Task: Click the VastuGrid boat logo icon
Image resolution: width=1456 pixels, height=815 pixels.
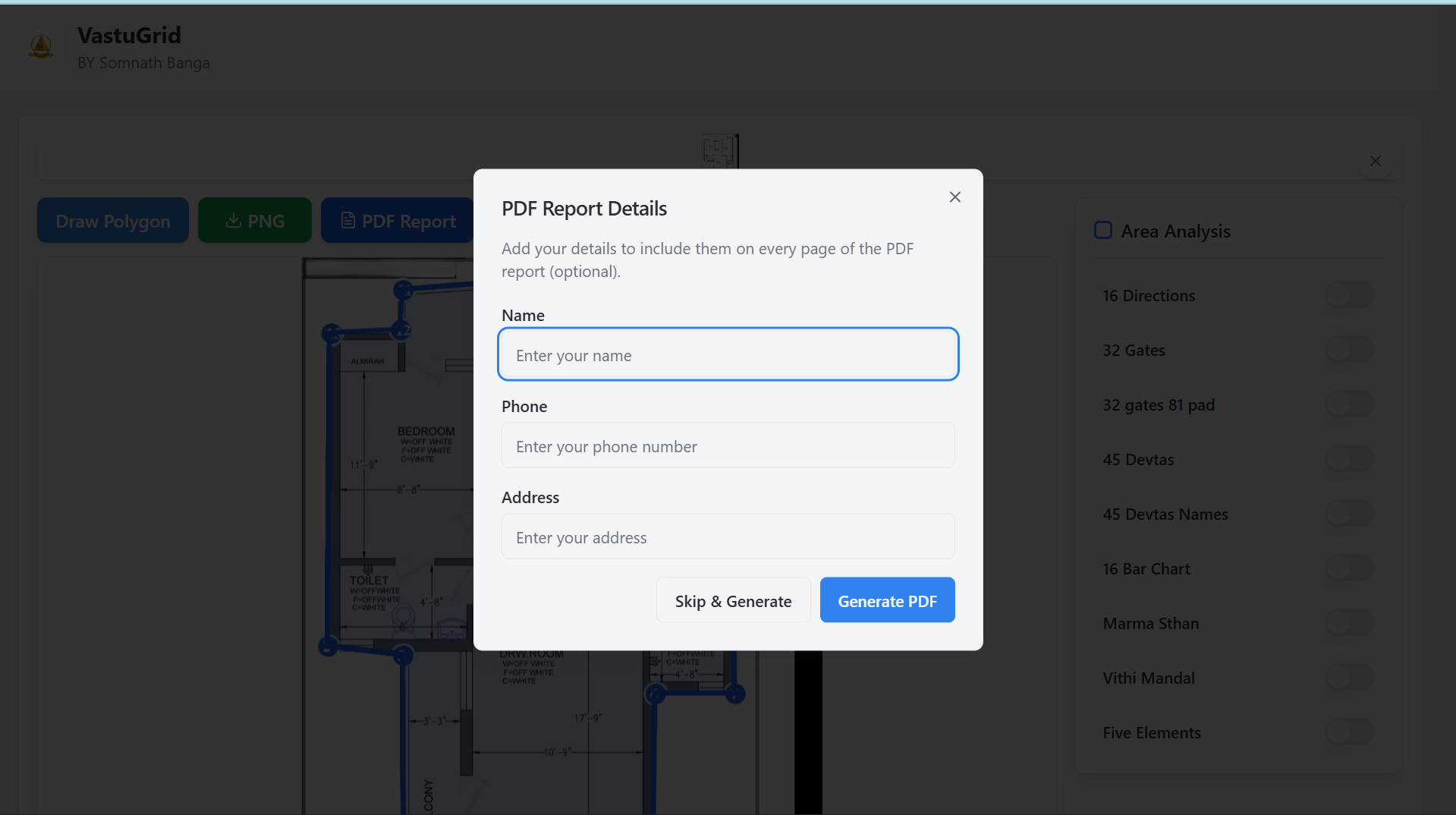Action: 41,46
